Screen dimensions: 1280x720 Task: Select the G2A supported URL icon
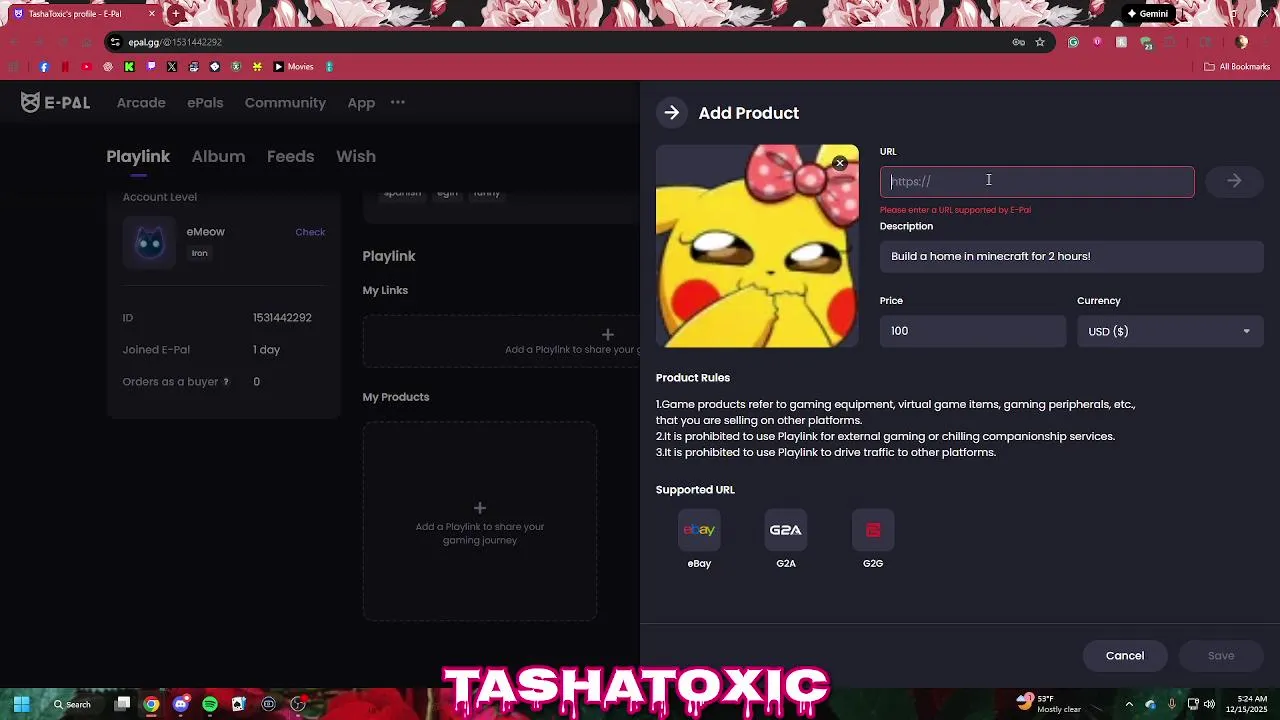click(786, 530)
